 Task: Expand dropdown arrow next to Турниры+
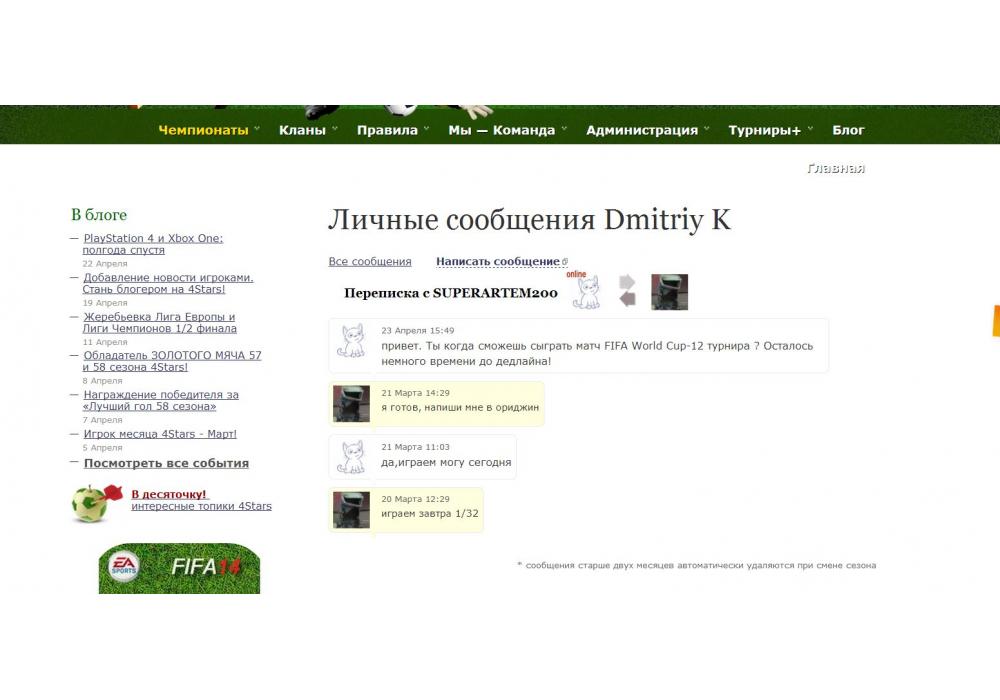tap(810, 129)
